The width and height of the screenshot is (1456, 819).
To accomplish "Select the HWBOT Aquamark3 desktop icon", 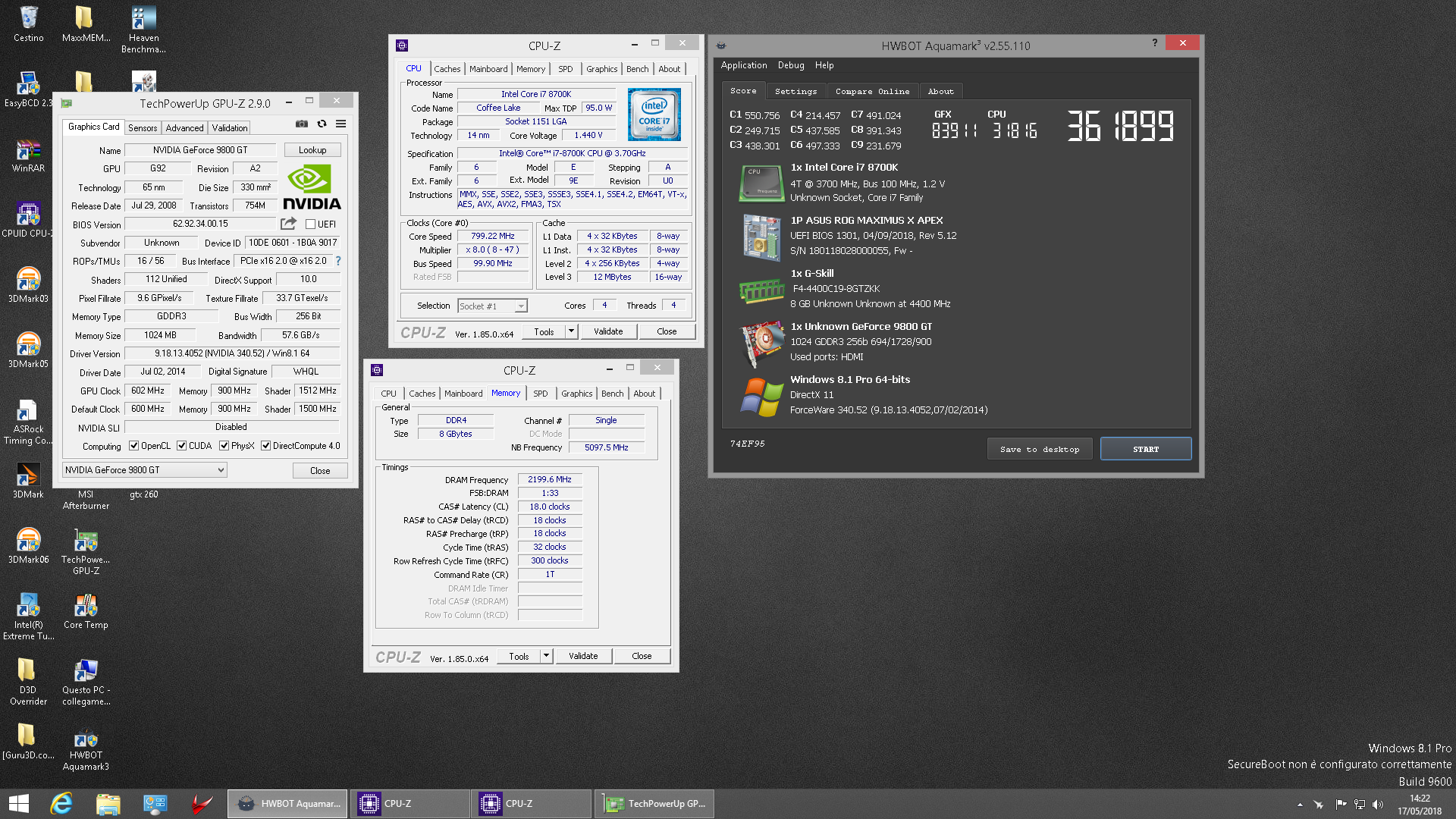I will click(x=86, y=748).
